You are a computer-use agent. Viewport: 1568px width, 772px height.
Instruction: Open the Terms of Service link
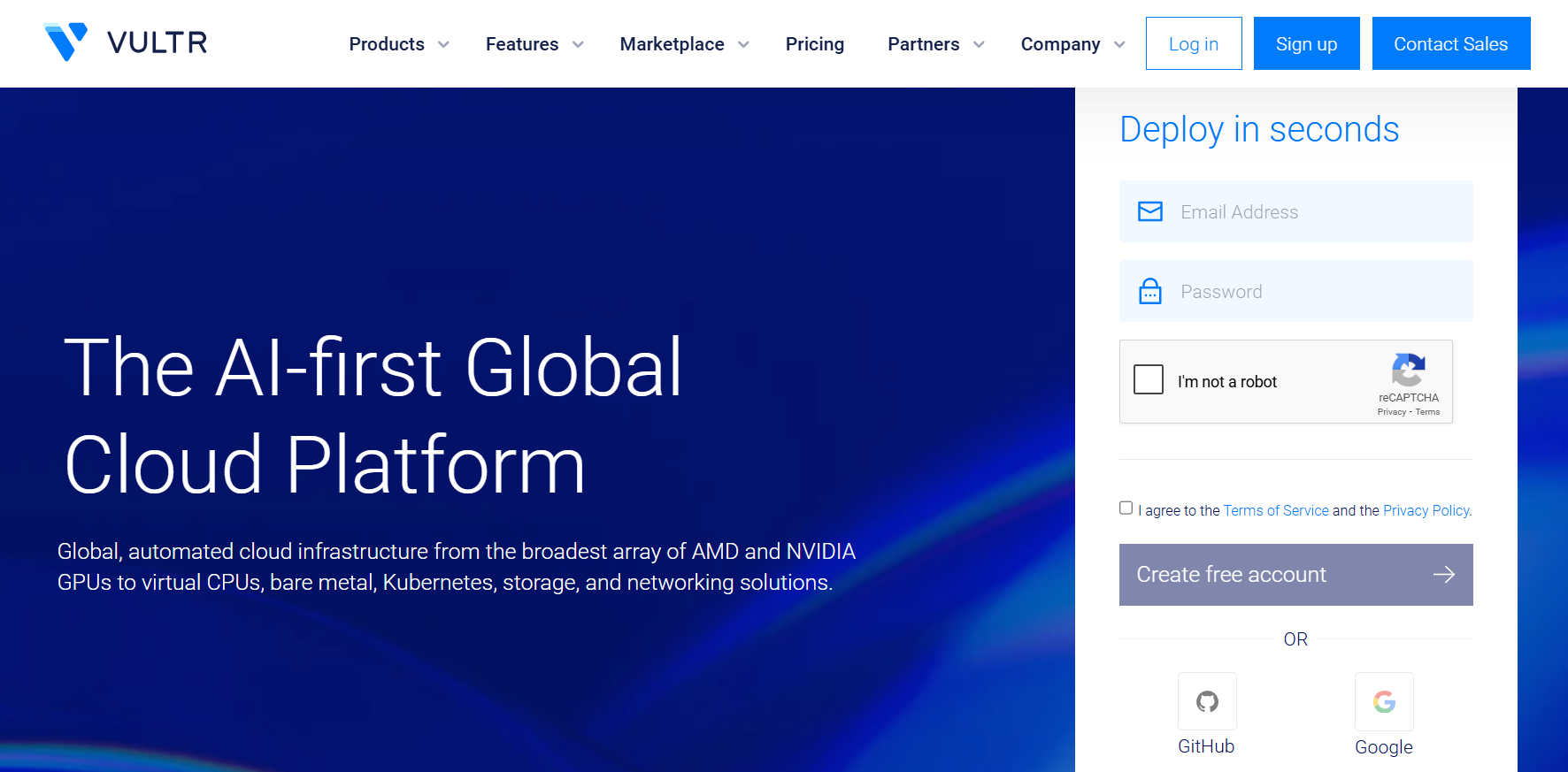click(1276, 510)
